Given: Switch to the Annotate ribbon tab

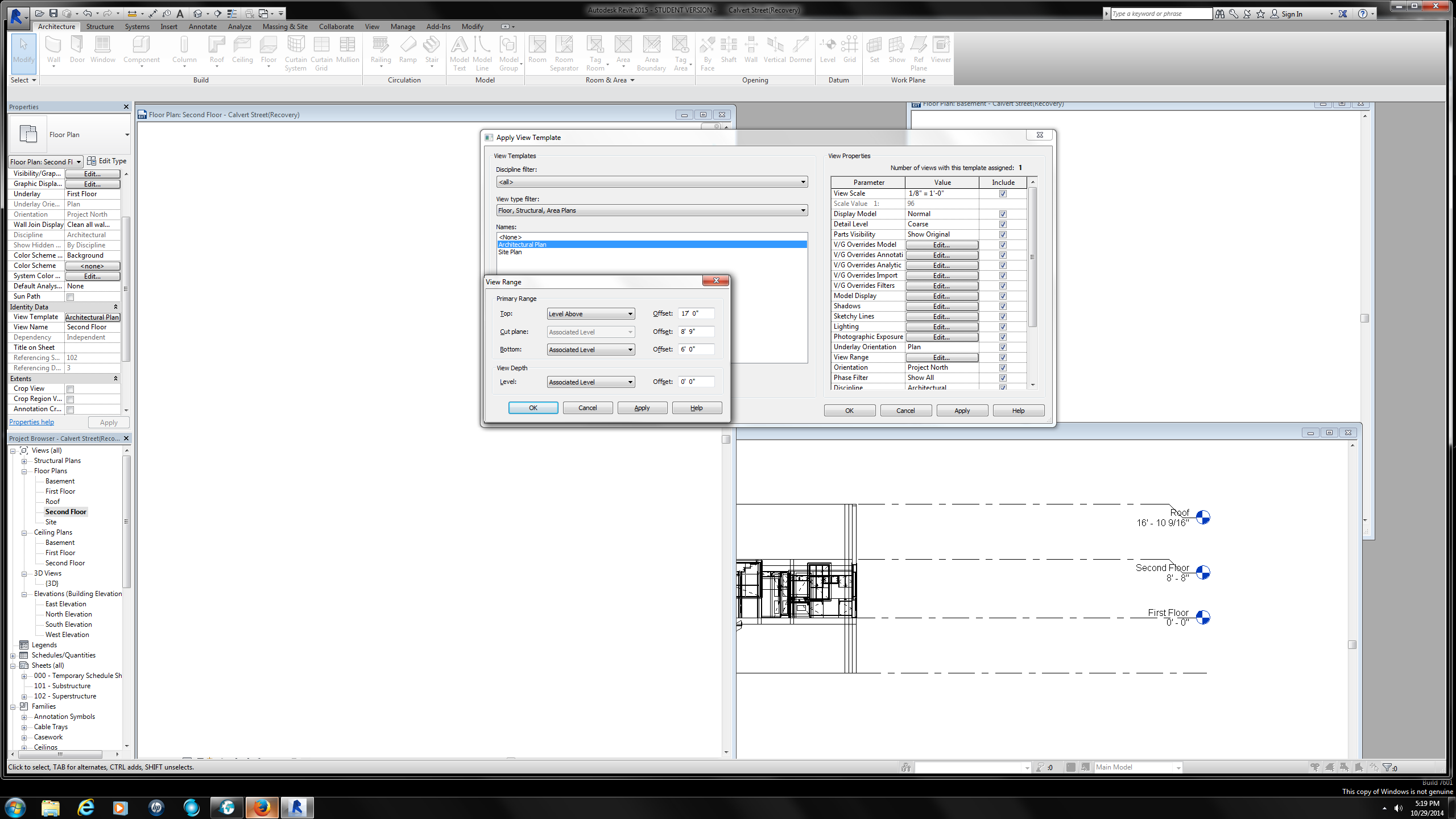Looking at the screenshot, I should point(202,26).
